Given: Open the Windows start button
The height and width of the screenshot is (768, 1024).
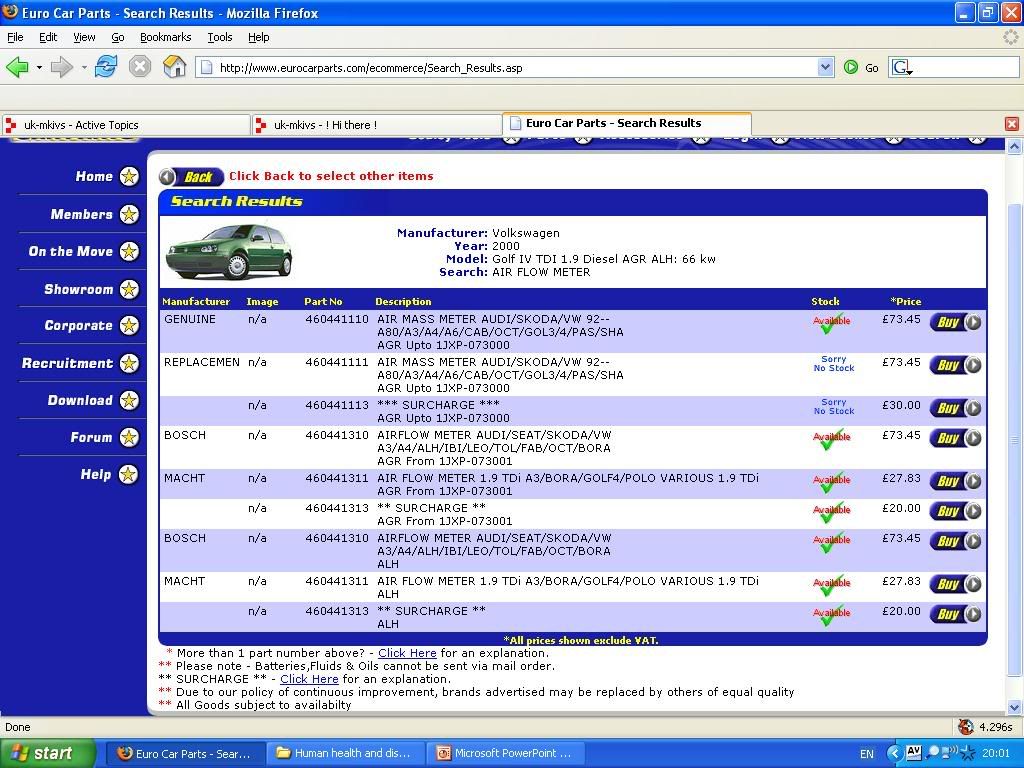Looking at the screenshot, I should [47, 753].
